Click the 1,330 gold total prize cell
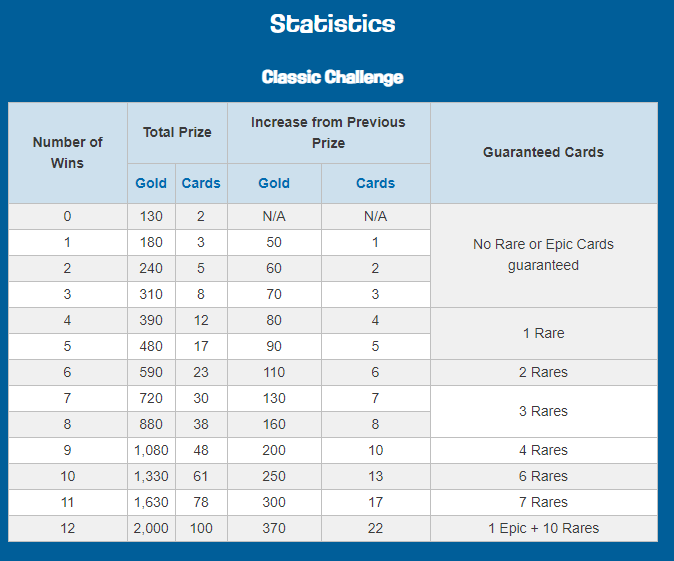The width and height of the screenshot is (674, 561). [x=151, y=476]
